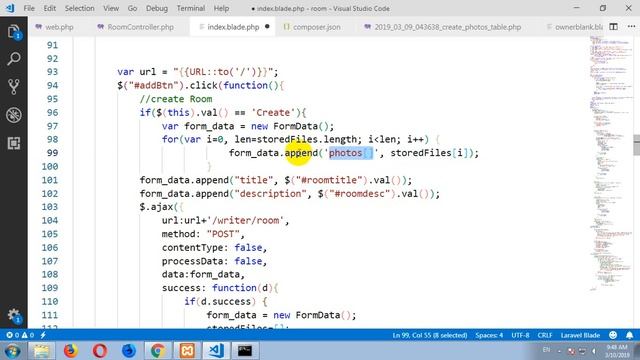Open the Debug menu
The image size is (640, 360).
[x=157, y=8]
